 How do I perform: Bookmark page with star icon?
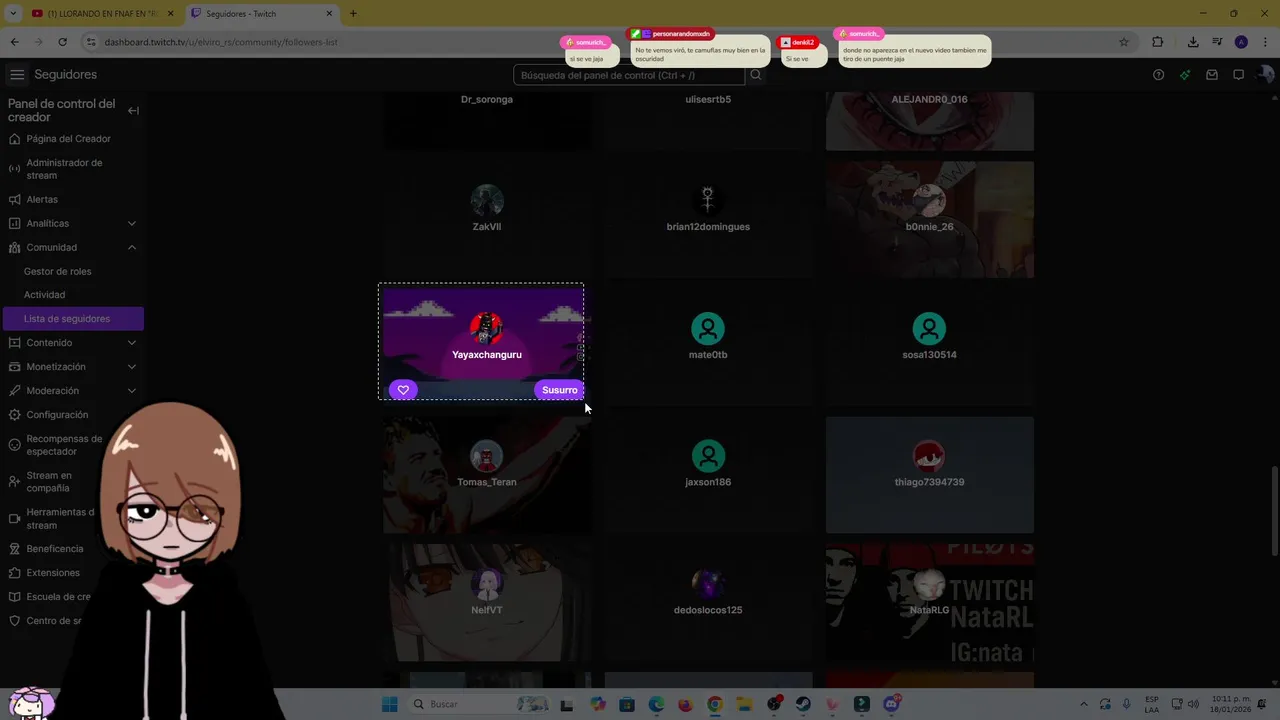click(x=1124, y=42)
